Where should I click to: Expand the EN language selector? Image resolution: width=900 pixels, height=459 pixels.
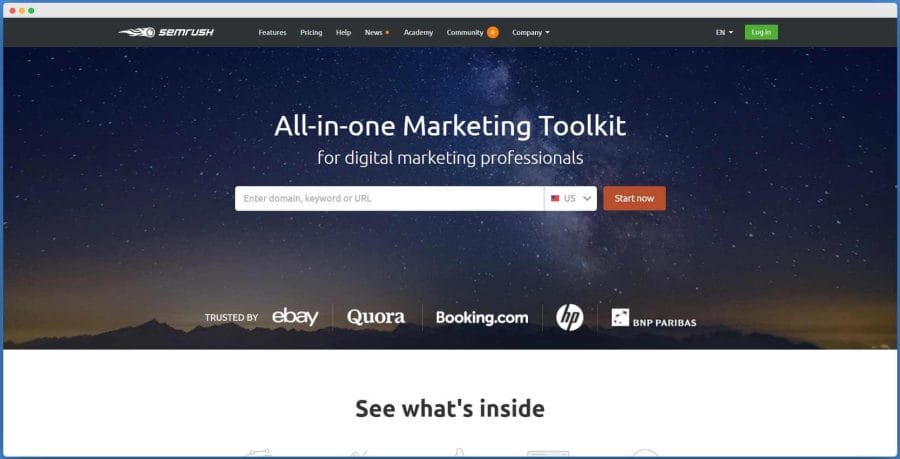724,33
